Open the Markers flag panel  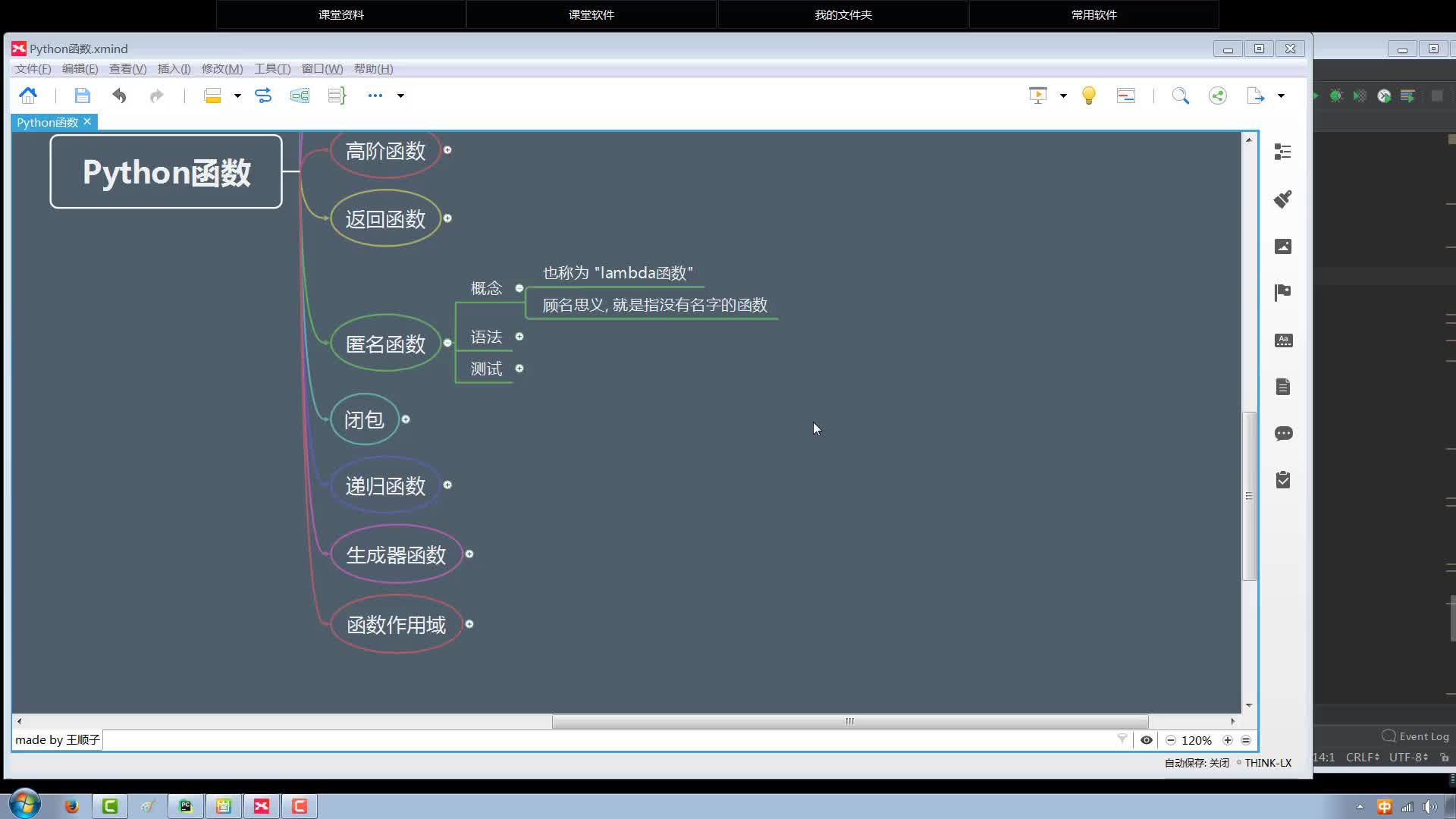(1282, 293)
